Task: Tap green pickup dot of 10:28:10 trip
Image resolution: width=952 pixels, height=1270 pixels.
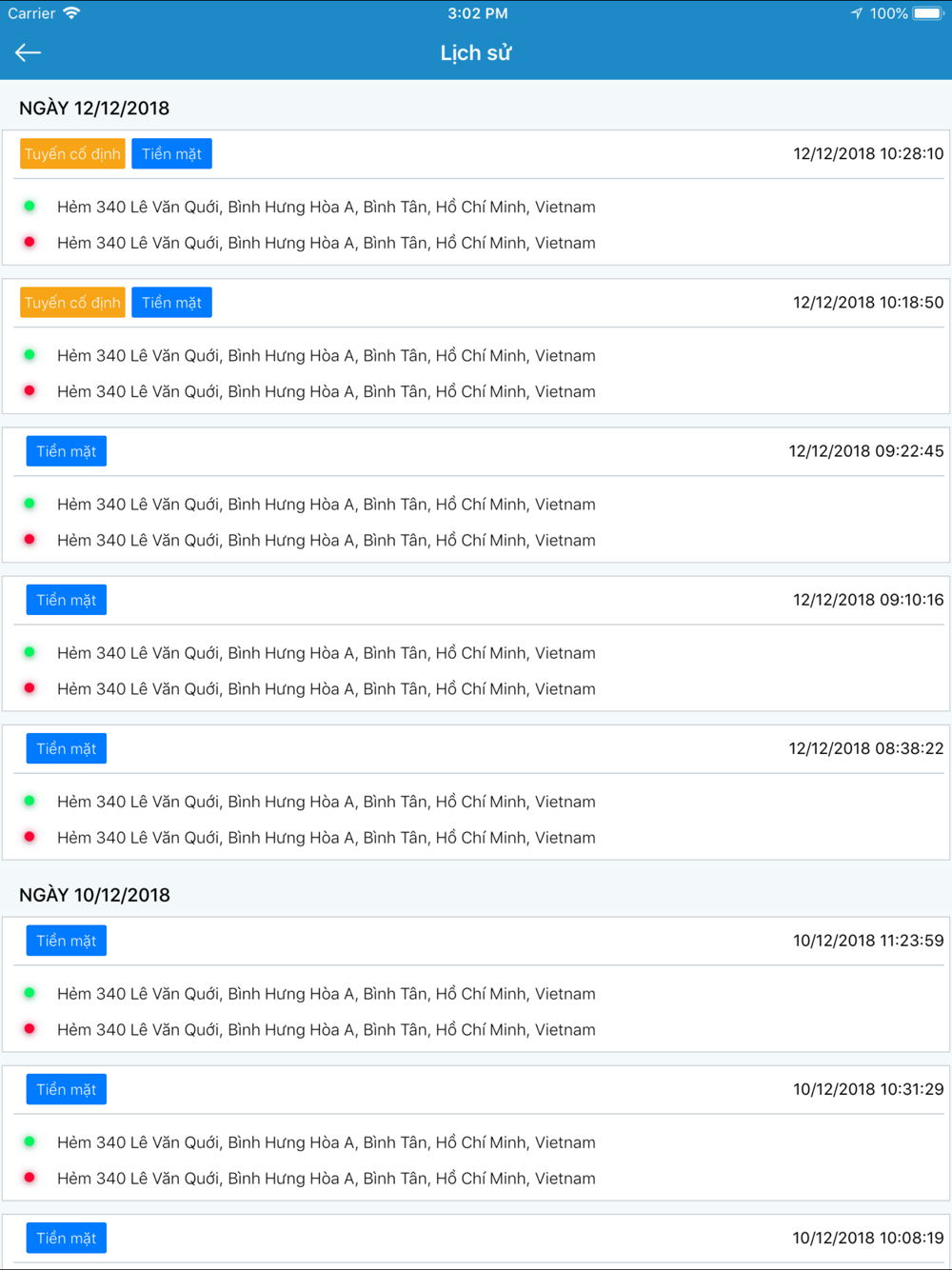Action: tap(30, 206)
